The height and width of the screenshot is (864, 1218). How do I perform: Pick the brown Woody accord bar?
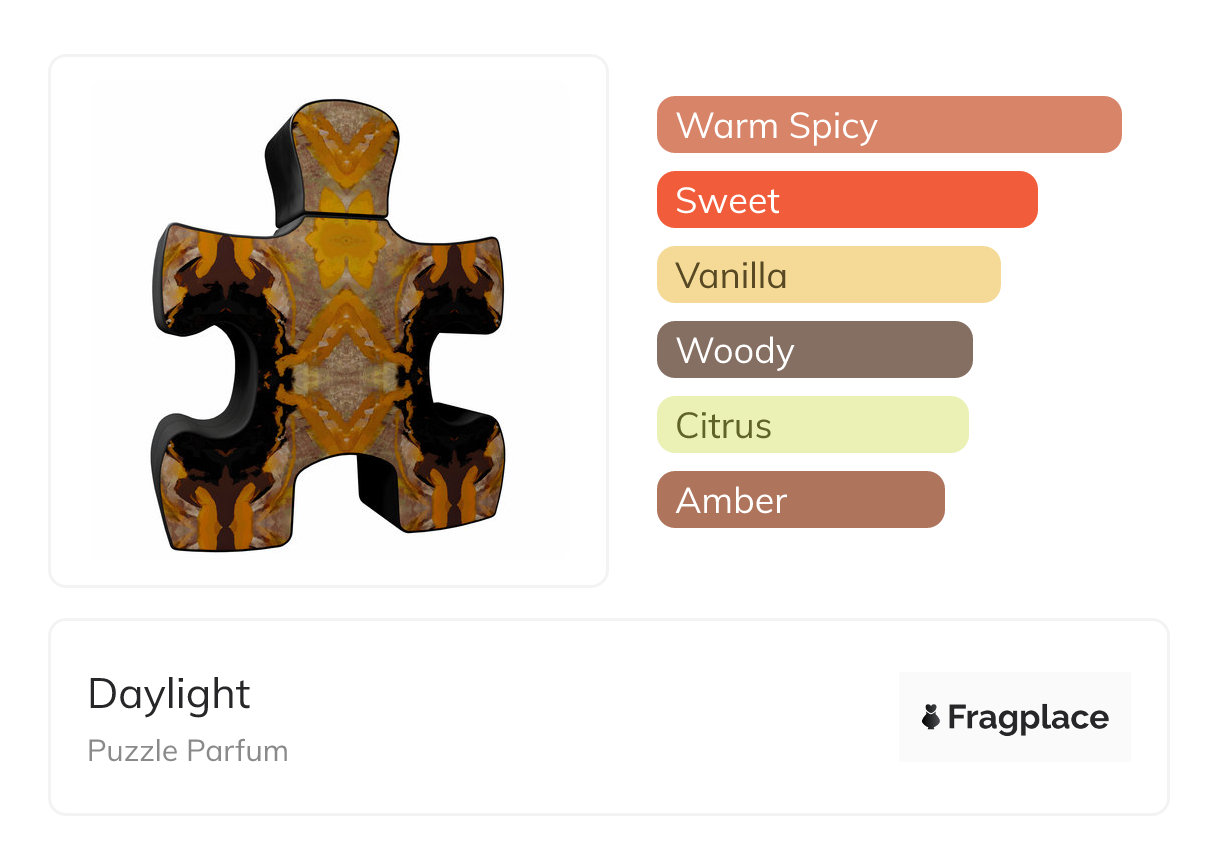click(814, 350)
